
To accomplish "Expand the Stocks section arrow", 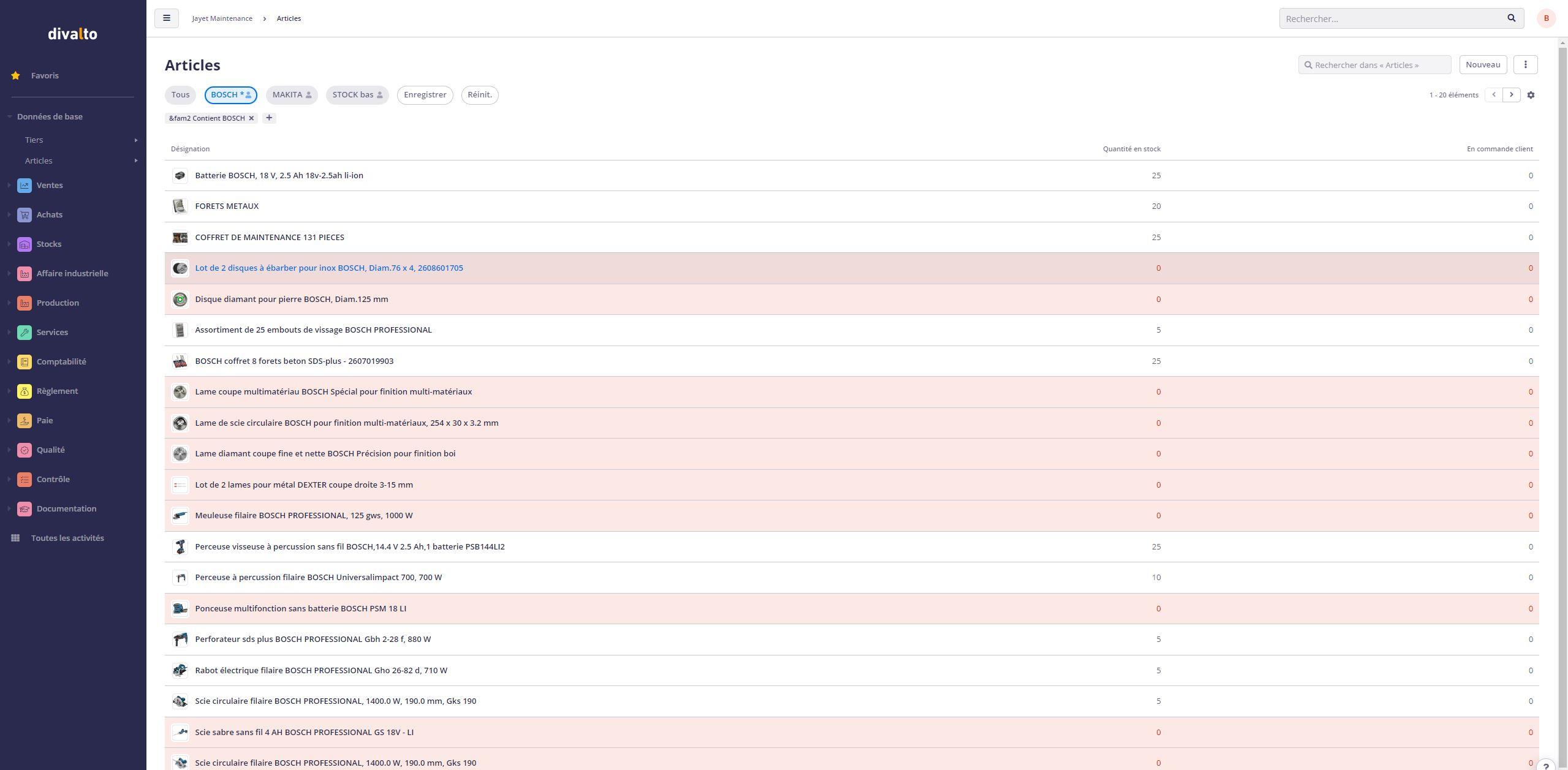I will click(9, 244).
